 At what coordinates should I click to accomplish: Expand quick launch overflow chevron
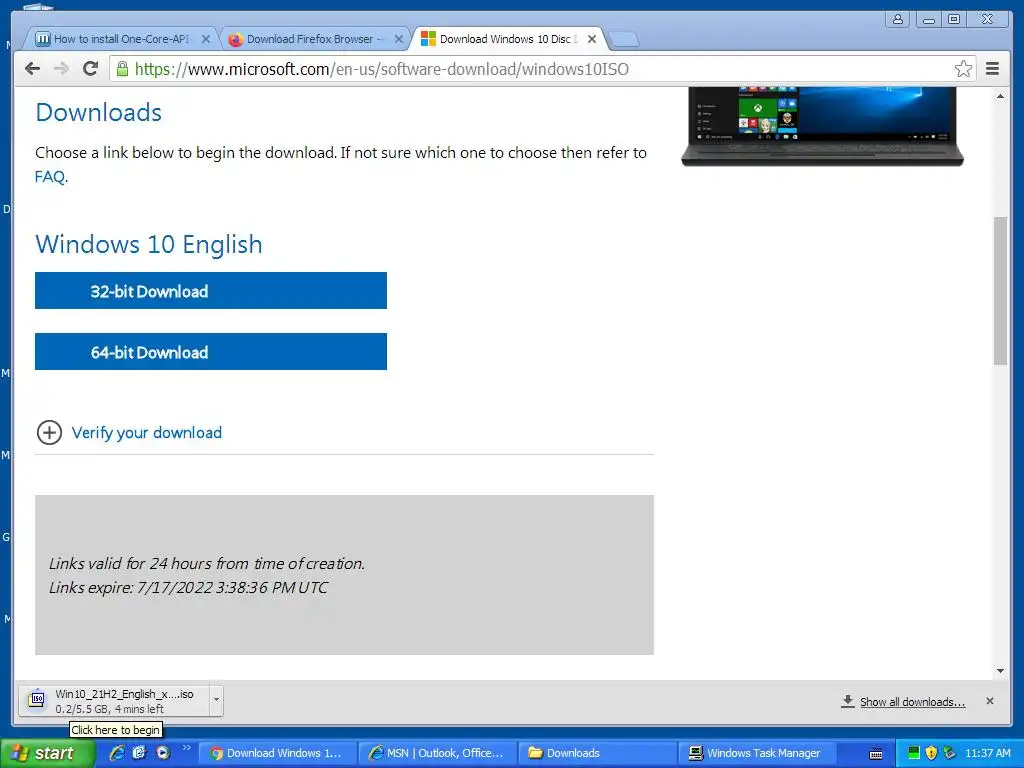tap(186, 748)
